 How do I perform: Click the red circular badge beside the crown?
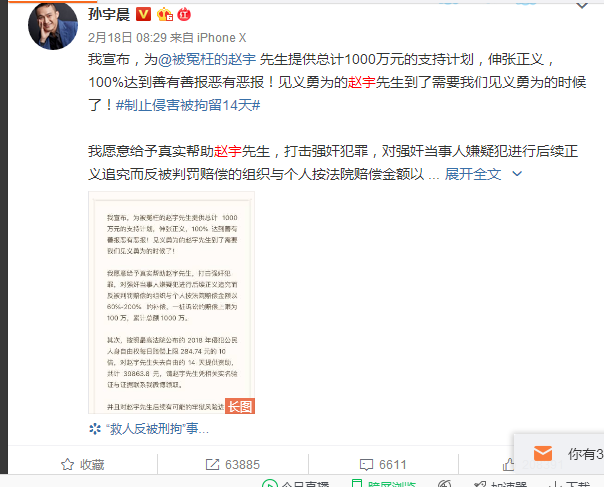(184, 15)
